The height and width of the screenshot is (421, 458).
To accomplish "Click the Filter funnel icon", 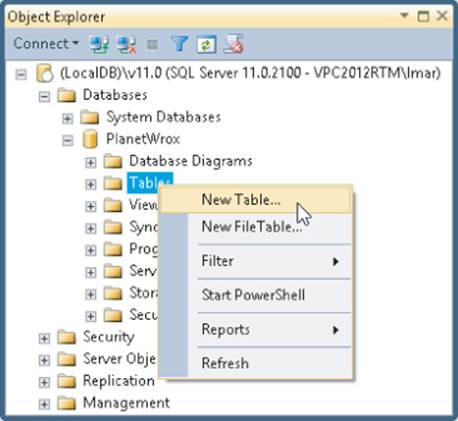I will (x=179, y=44).
